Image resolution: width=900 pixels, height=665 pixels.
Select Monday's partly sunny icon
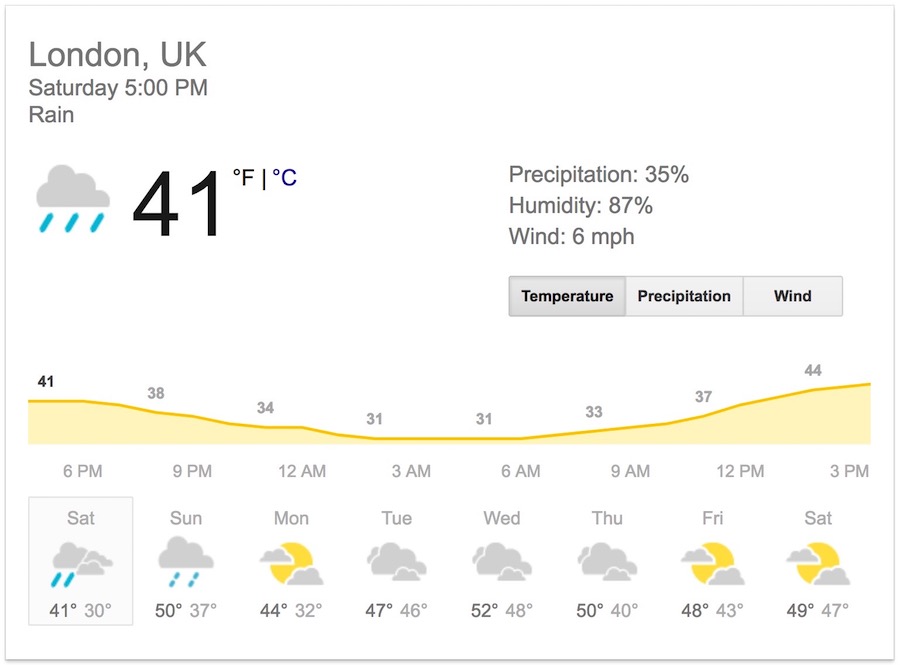292,563
